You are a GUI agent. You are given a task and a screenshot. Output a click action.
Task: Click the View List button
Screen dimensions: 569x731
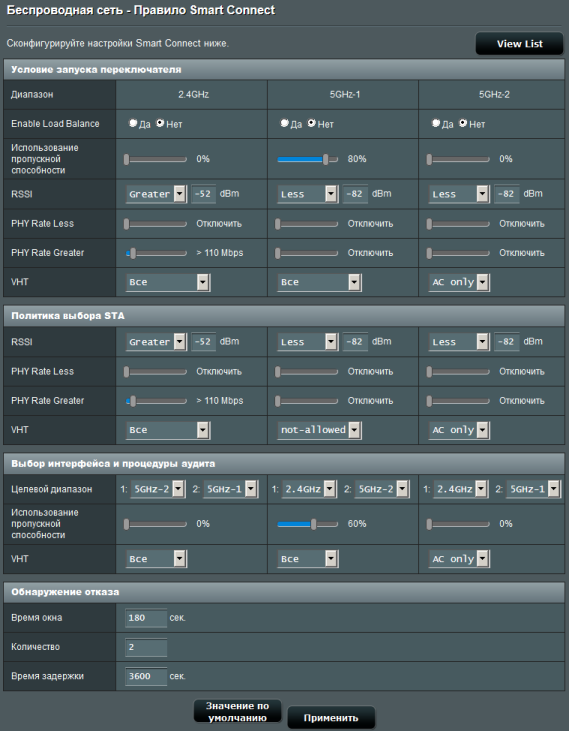519,44
